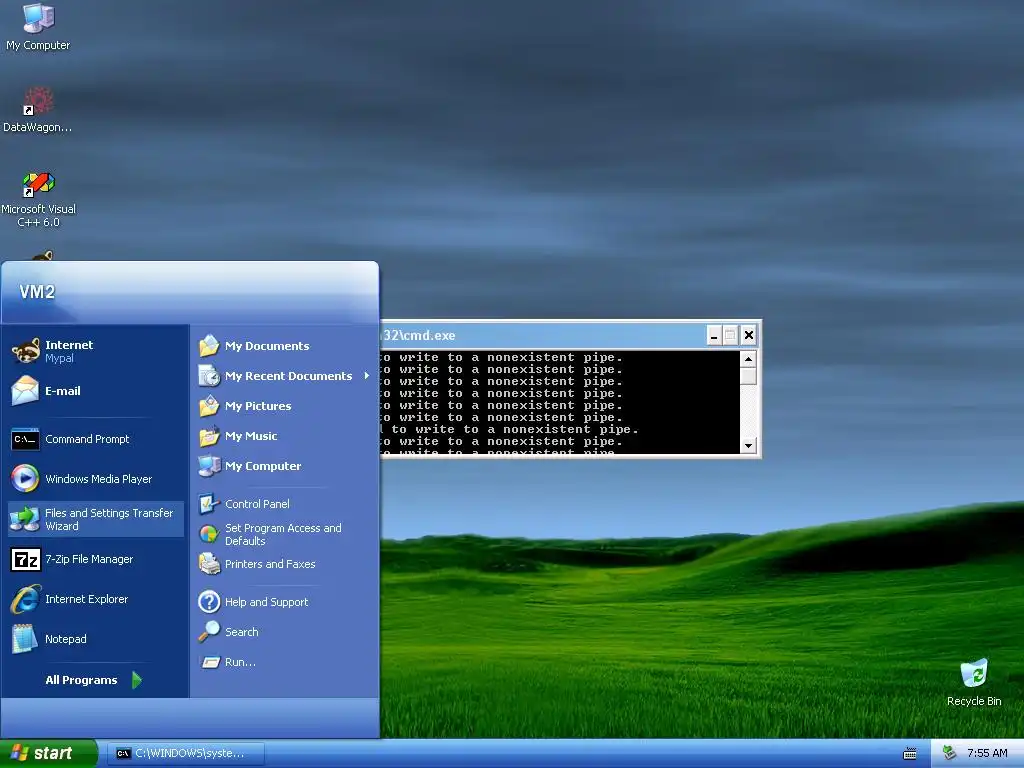Click the VM2 user name header
Screen dimensions: 1024x768
click(x=37, y=291)
